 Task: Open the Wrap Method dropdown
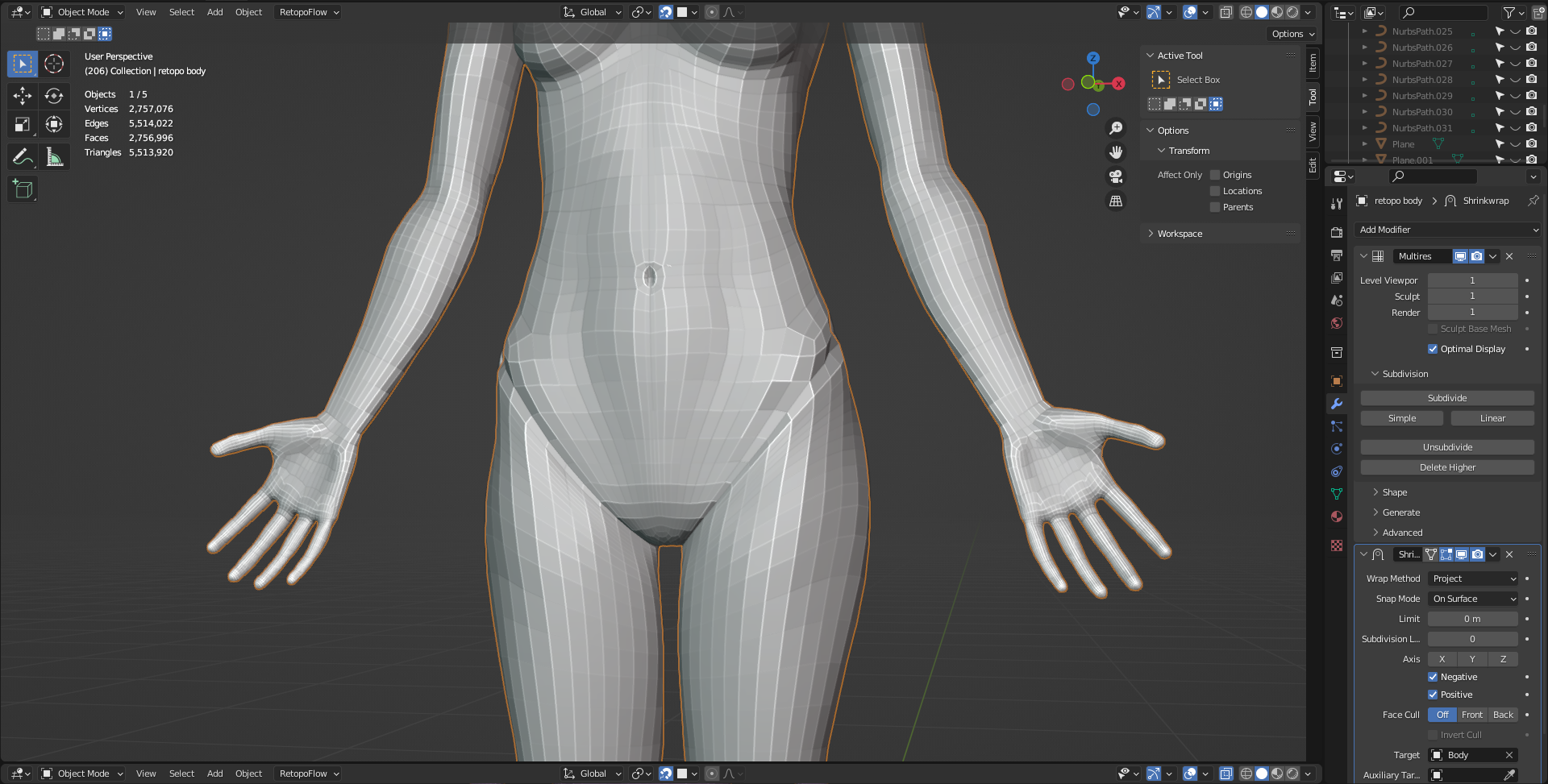click(x=1473, y=579)
